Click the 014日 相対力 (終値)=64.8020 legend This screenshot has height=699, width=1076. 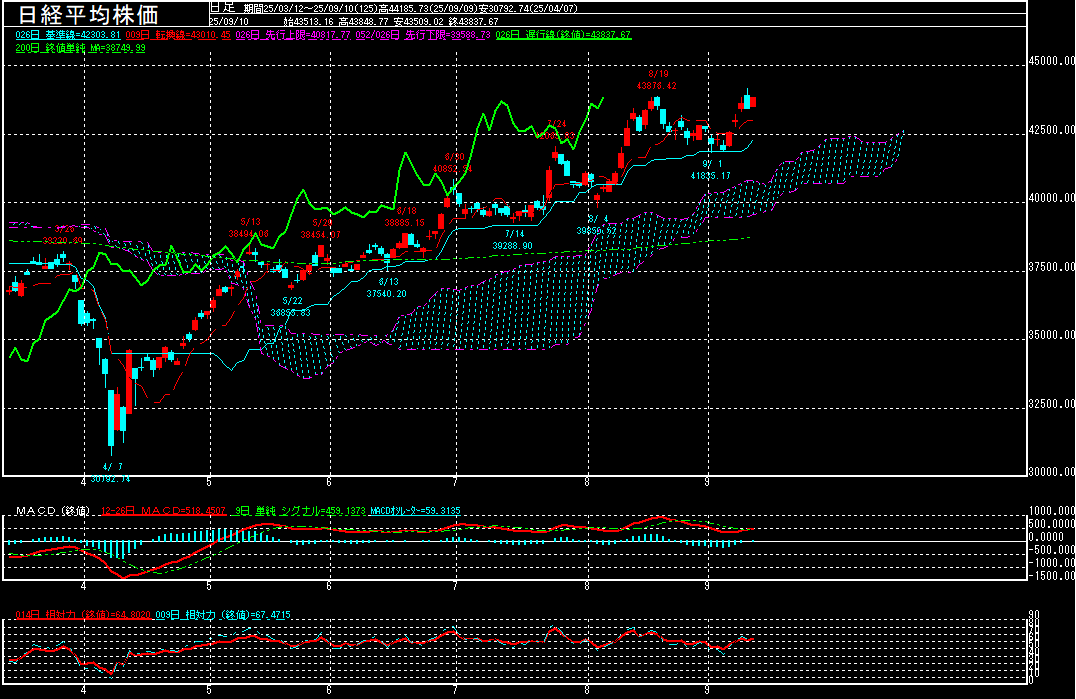point(82,615)
